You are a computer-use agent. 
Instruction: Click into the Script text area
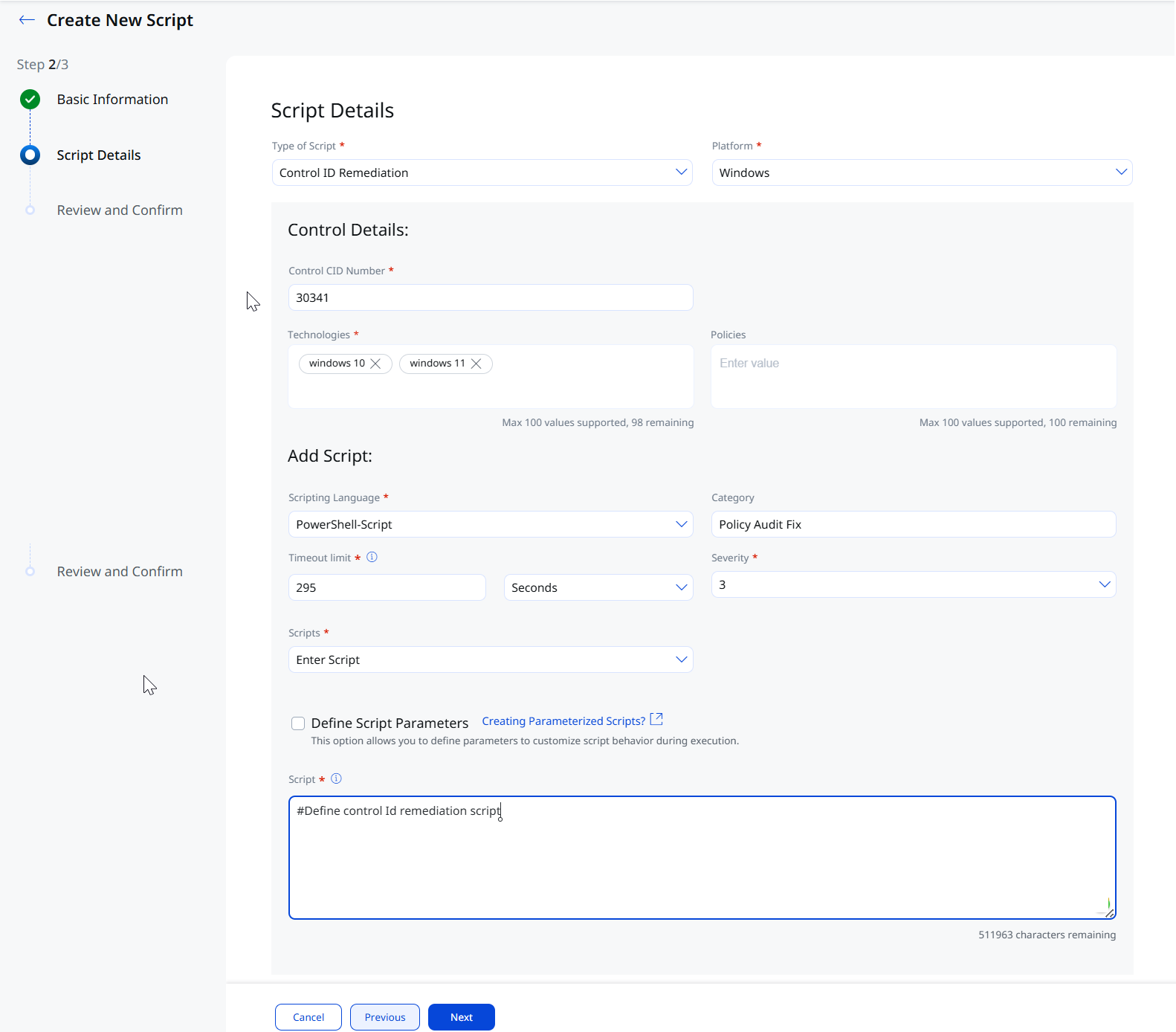(x=702, y=858)
